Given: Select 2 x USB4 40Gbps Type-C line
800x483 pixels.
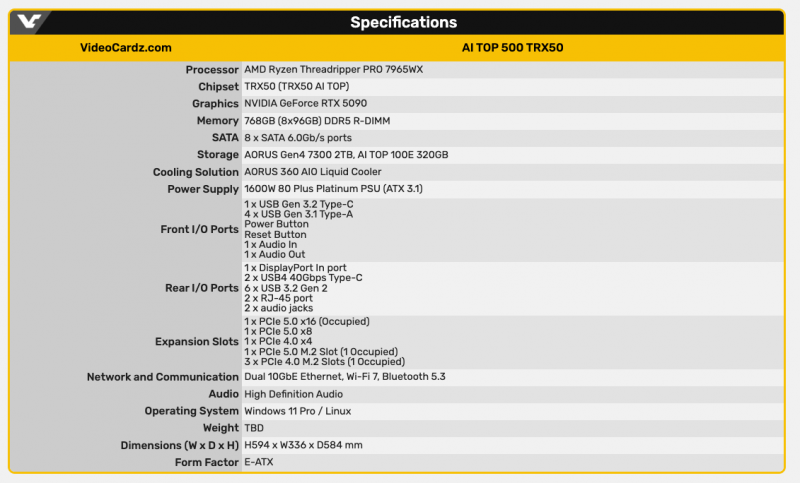Looking at the screenshot, I should 303,278.
